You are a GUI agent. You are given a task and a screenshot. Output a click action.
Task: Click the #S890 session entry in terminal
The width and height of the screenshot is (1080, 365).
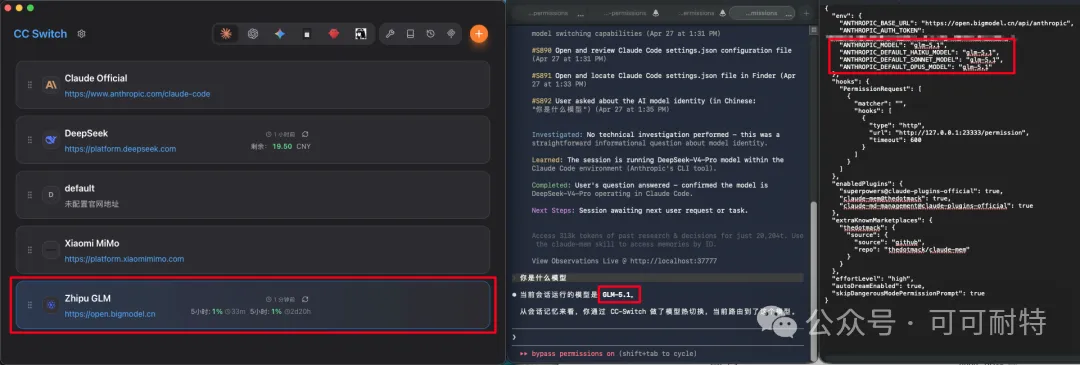click(x=662, y=54)
